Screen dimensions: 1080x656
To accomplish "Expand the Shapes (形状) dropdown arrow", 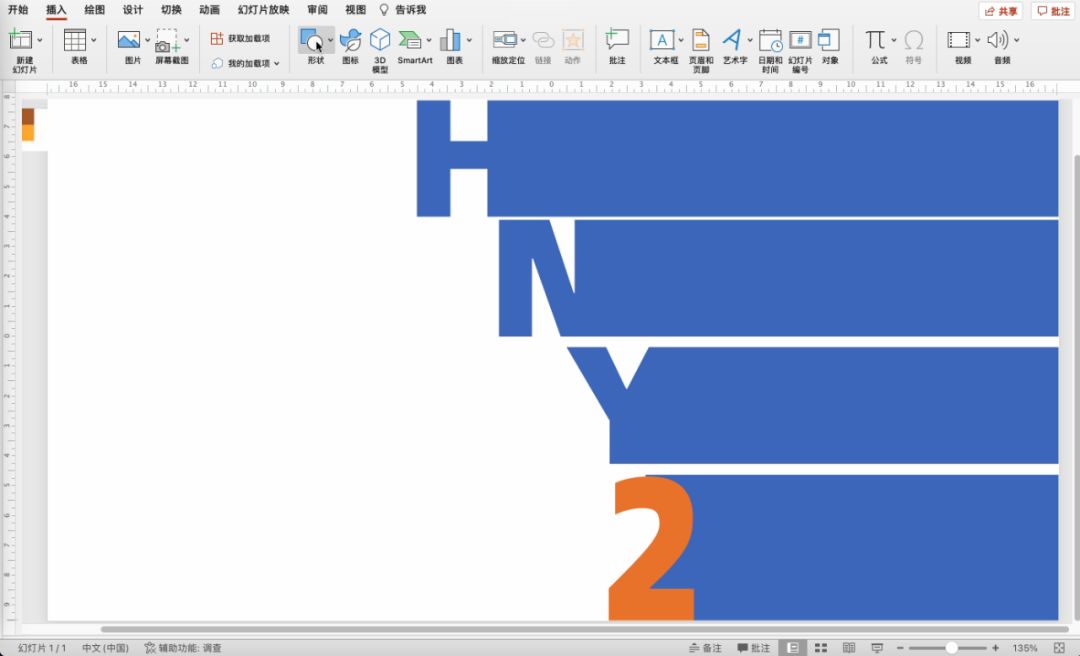I will pos(331,41).
